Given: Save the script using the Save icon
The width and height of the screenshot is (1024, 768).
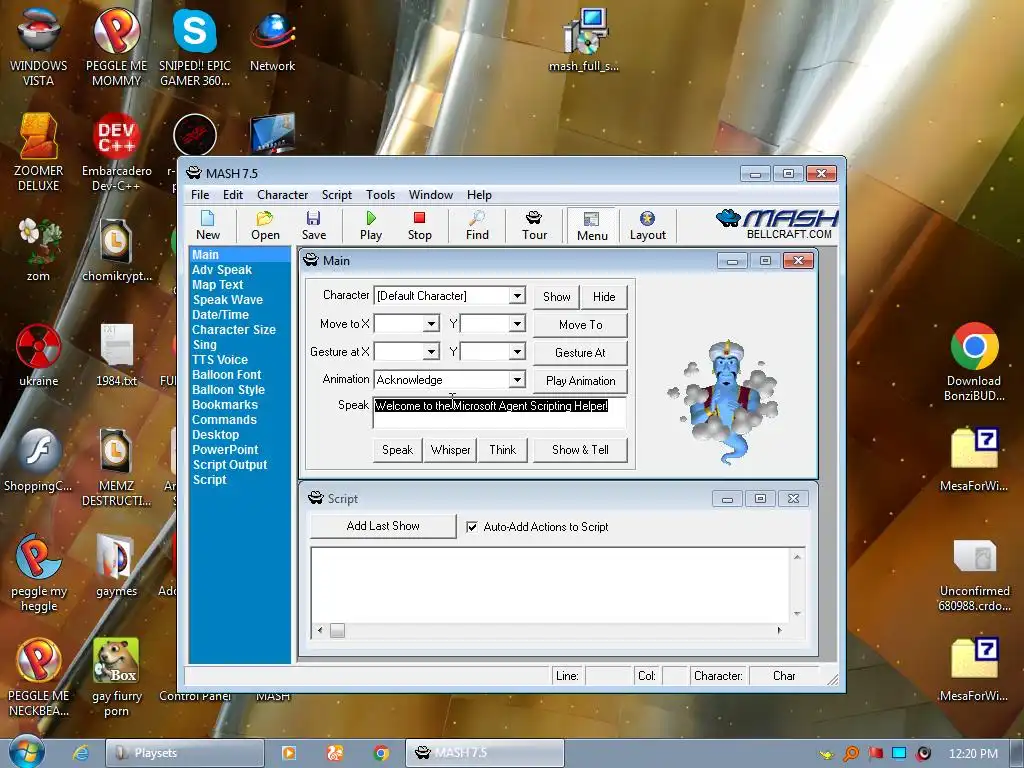Looking at the screenshot, I should coord(313,226).
